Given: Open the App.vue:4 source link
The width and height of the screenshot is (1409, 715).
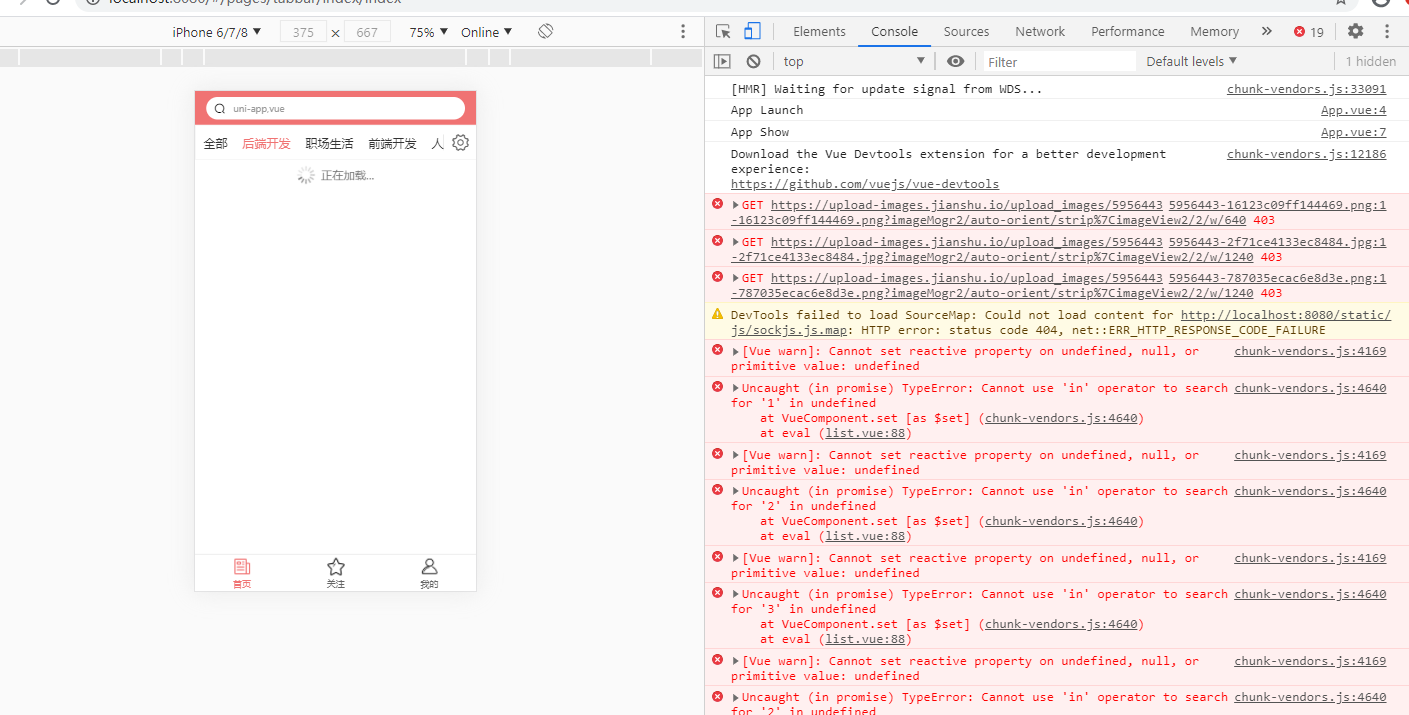Looking at the screenshot, I should (1353, 110).
